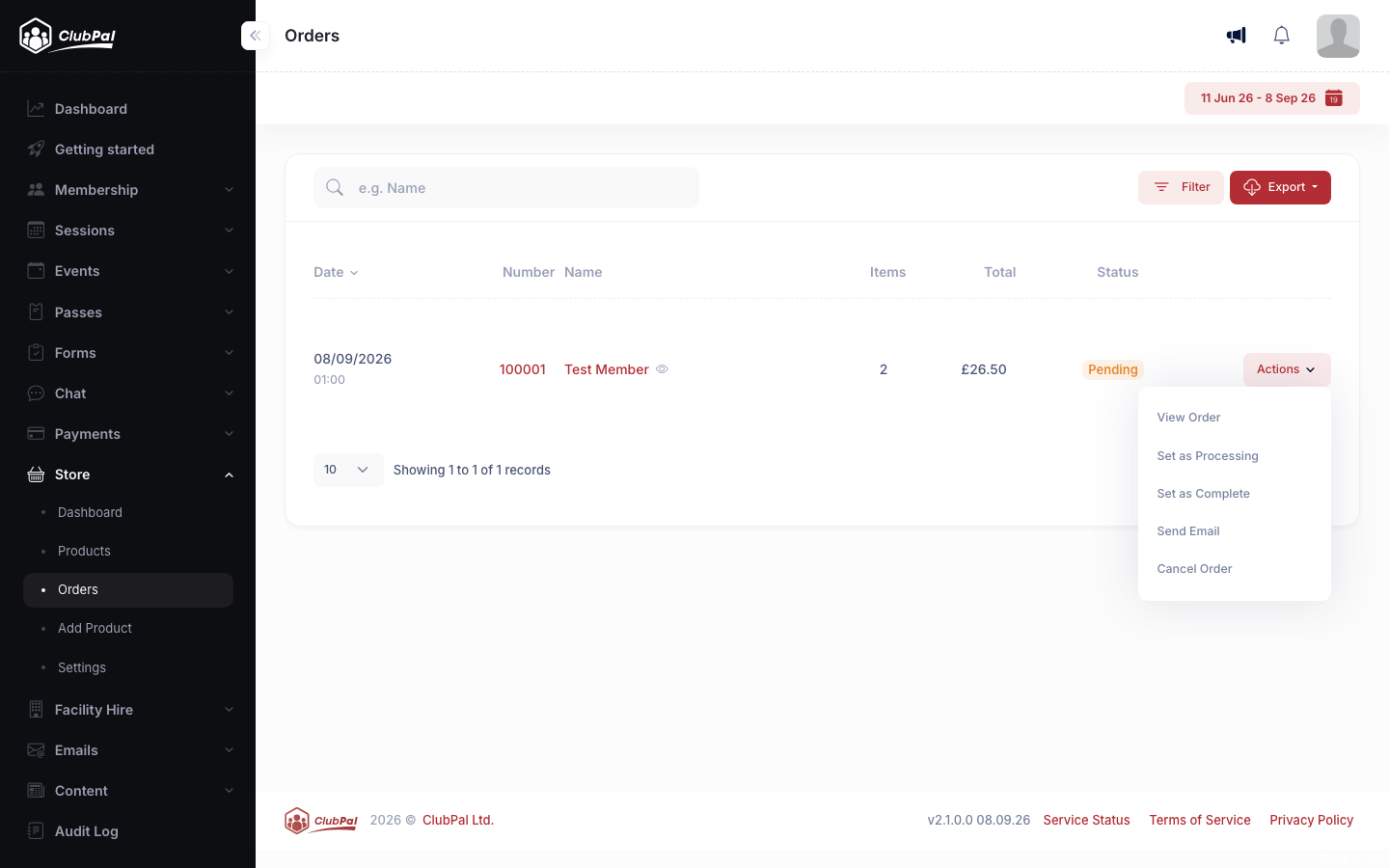Expand the Sessions menu
Image resolution: width=1389 pixels, height=868 pixels.
[x=127, y=231]
